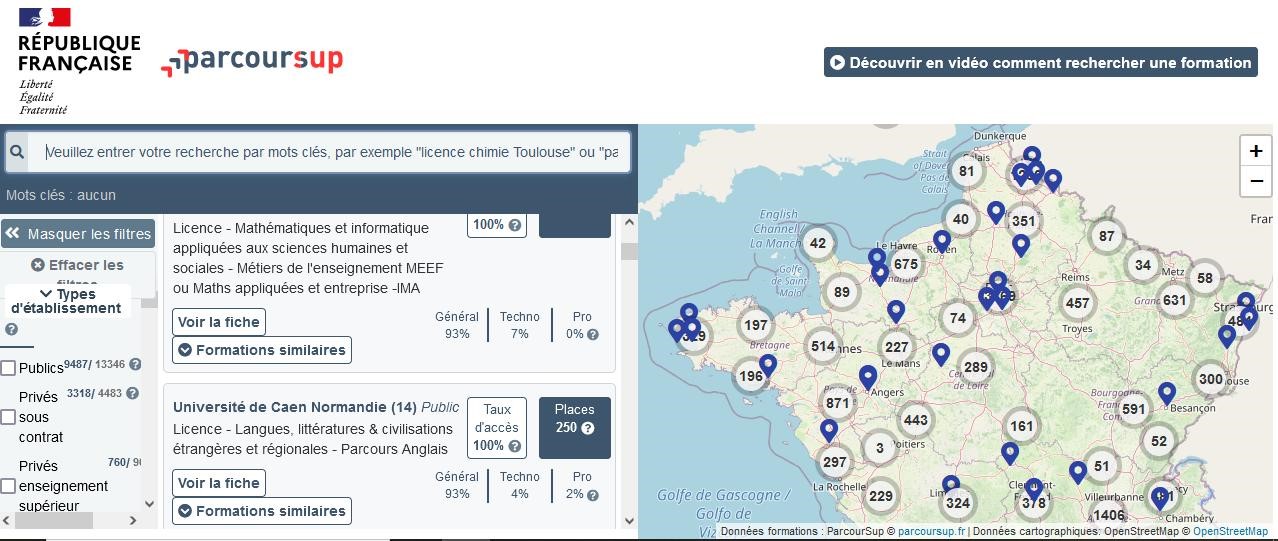
Task: Collapse the Types d'établissement filter section
Action: pyautogui.click(x=66, y=301)
